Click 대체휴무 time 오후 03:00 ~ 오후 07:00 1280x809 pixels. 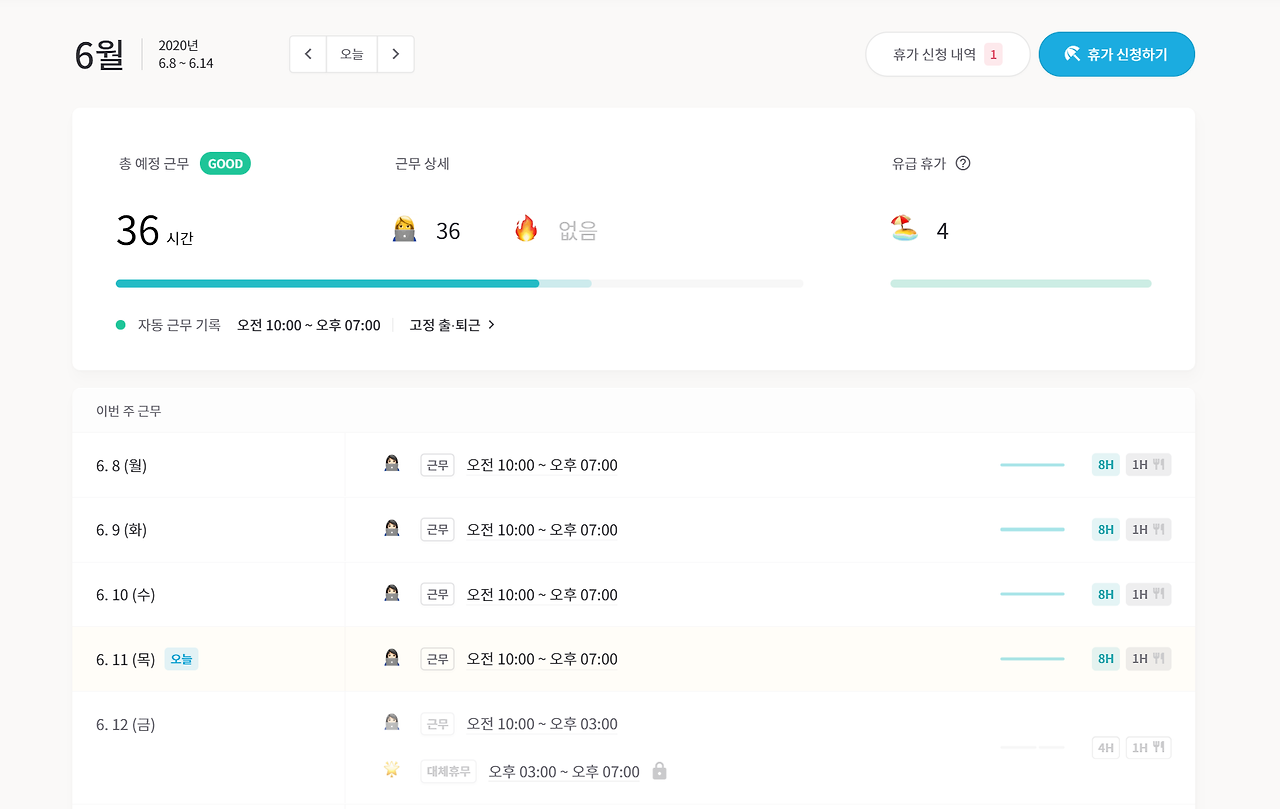[x=564, y=772]
